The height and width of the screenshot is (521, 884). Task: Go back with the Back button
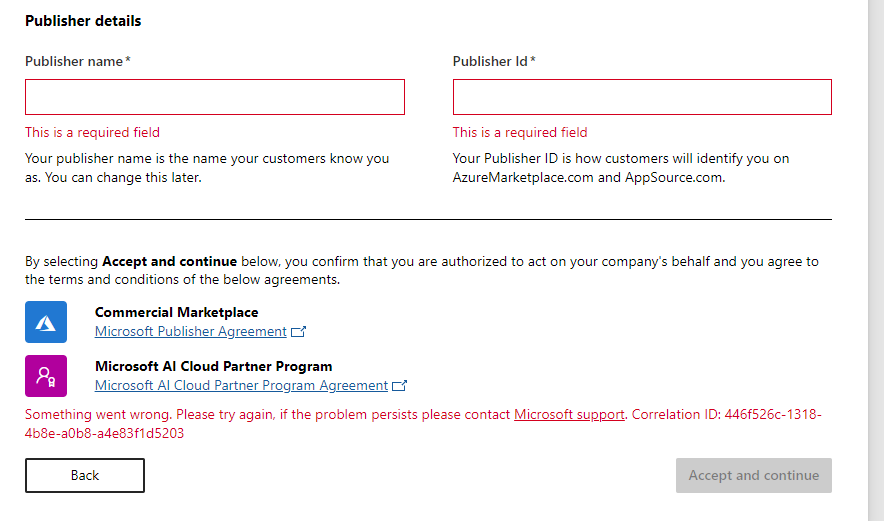click(85, 475)
